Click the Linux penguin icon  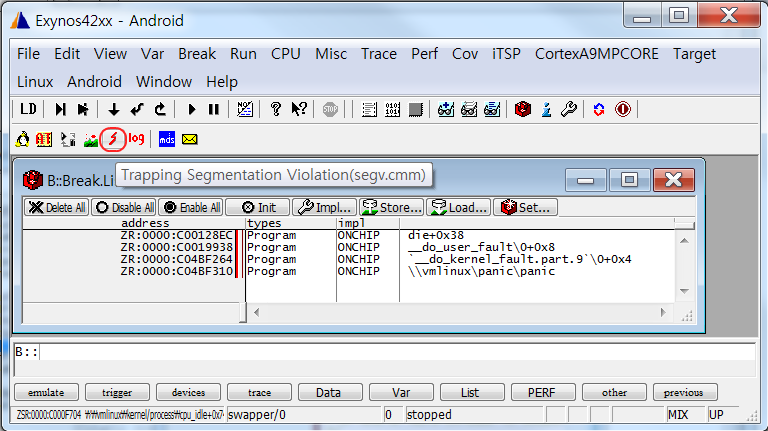click(22, 139)
